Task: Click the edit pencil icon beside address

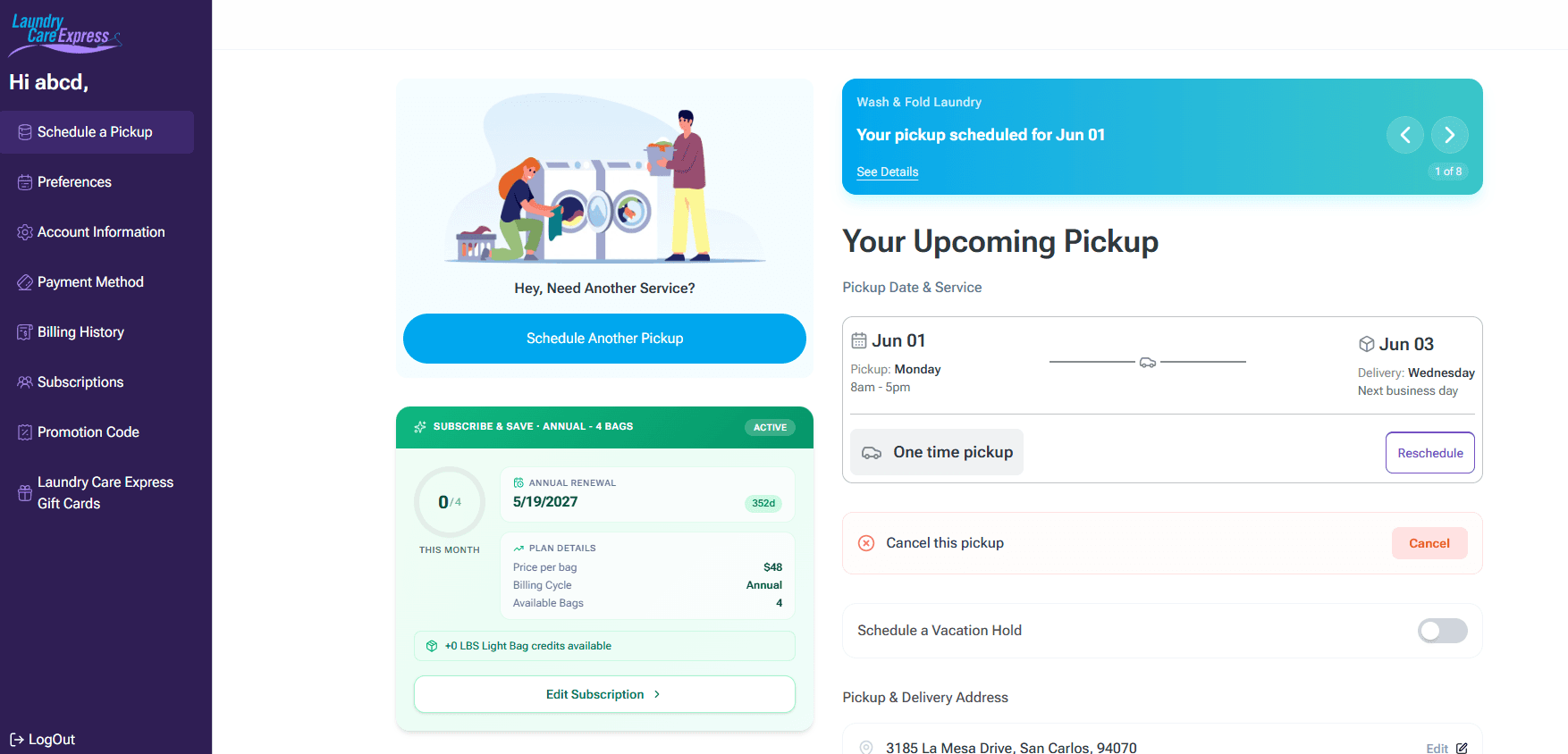Action: (x=1462, y=749)
